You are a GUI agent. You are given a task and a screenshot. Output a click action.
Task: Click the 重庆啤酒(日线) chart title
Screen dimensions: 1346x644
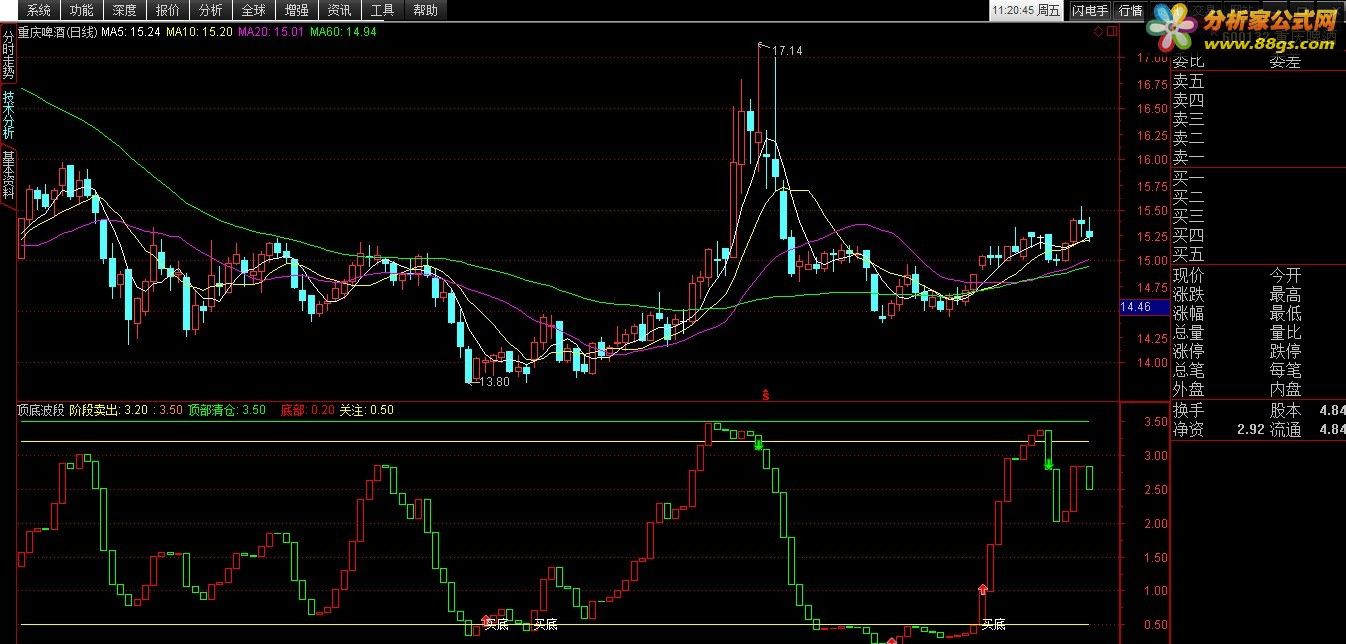(x=58, y=32)
